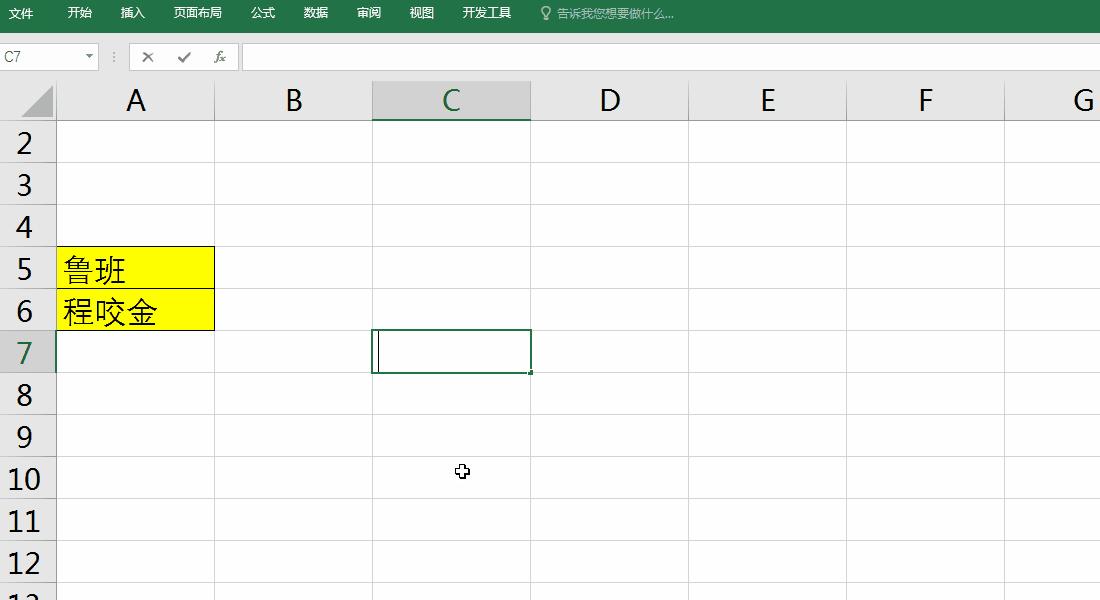Click the Cancel X icon on formula bar
This screenshot has width=1100, height=600.
click(148, 57)
